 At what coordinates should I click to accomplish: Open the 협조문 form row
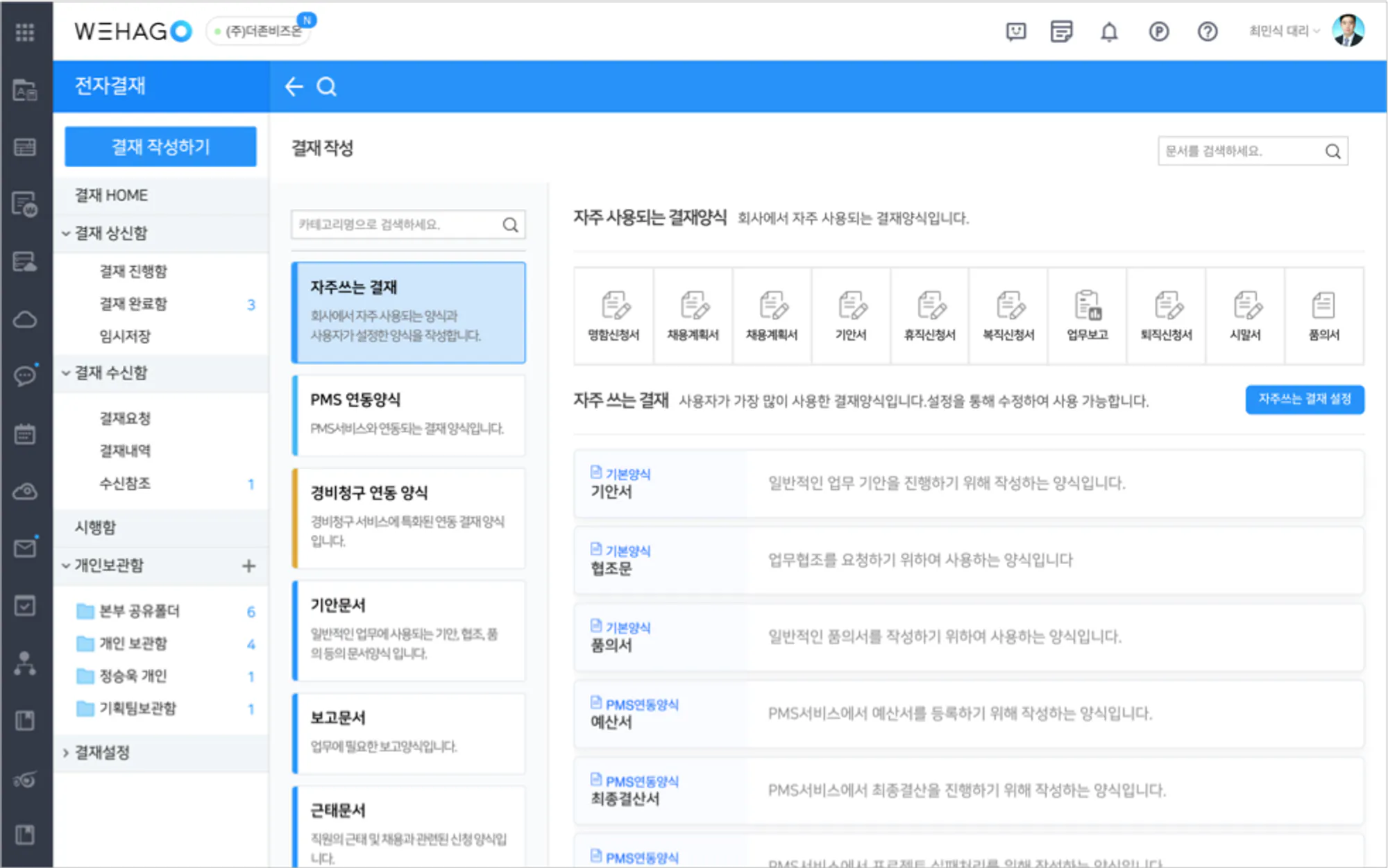click(x=969, y=561)
